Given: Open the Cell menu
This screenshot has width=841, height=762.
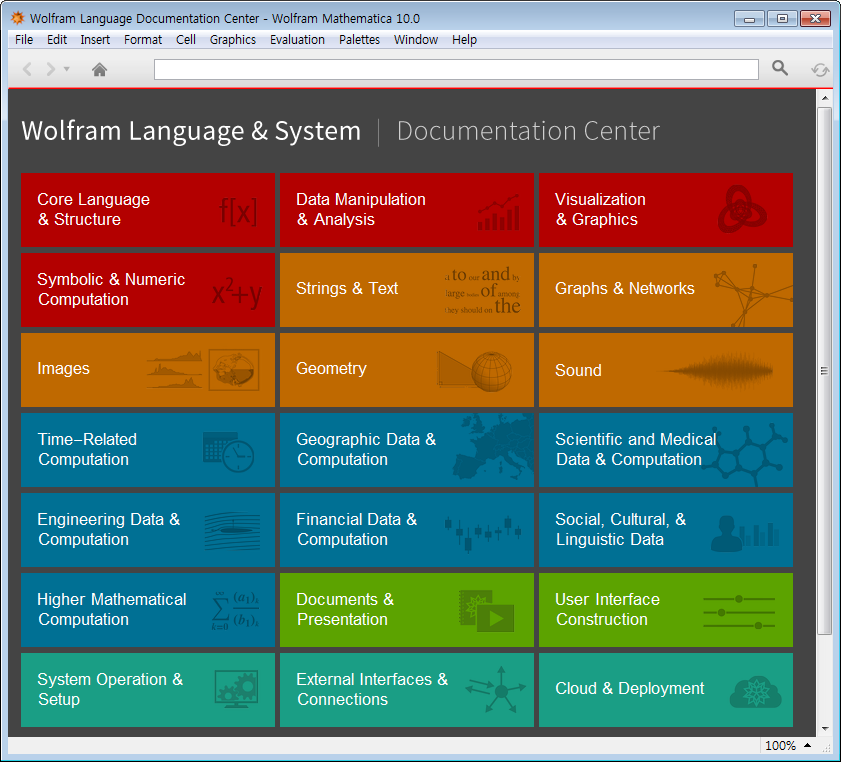Looking at the screenshot, I should click(x=186, y=40).
